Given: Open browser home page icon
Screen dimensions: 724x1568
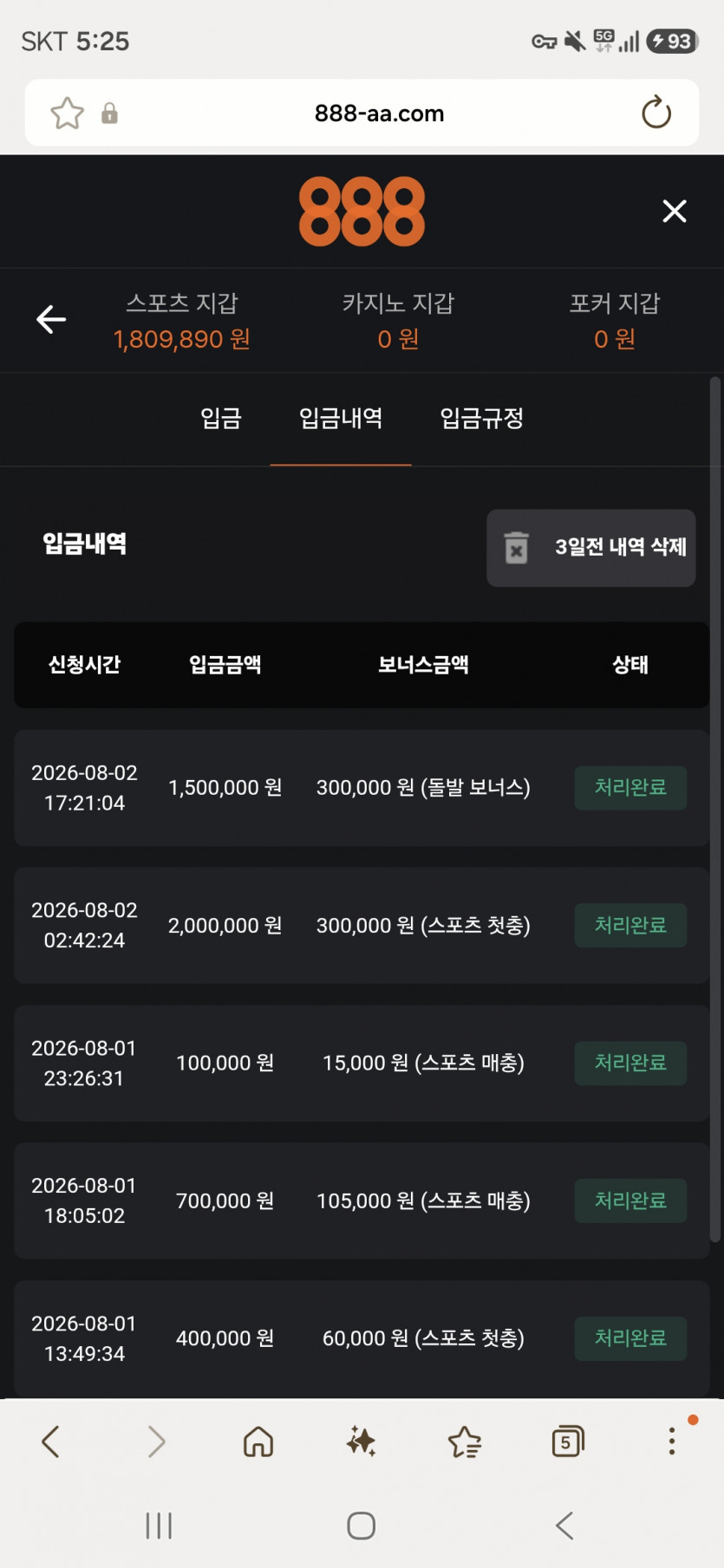Looking at the screenshot, I should pos(258,1441).
